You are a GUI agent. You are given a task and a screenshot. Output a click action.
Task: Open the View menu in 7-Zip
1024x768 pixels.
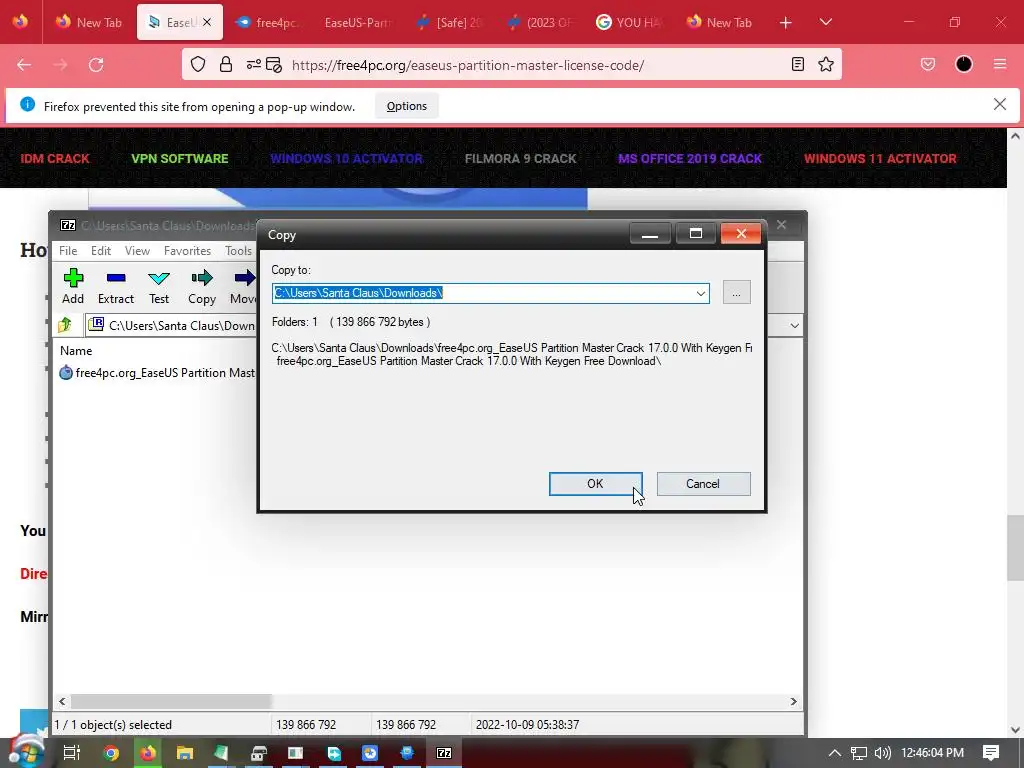pyautogui.click(x=137, y=251)
